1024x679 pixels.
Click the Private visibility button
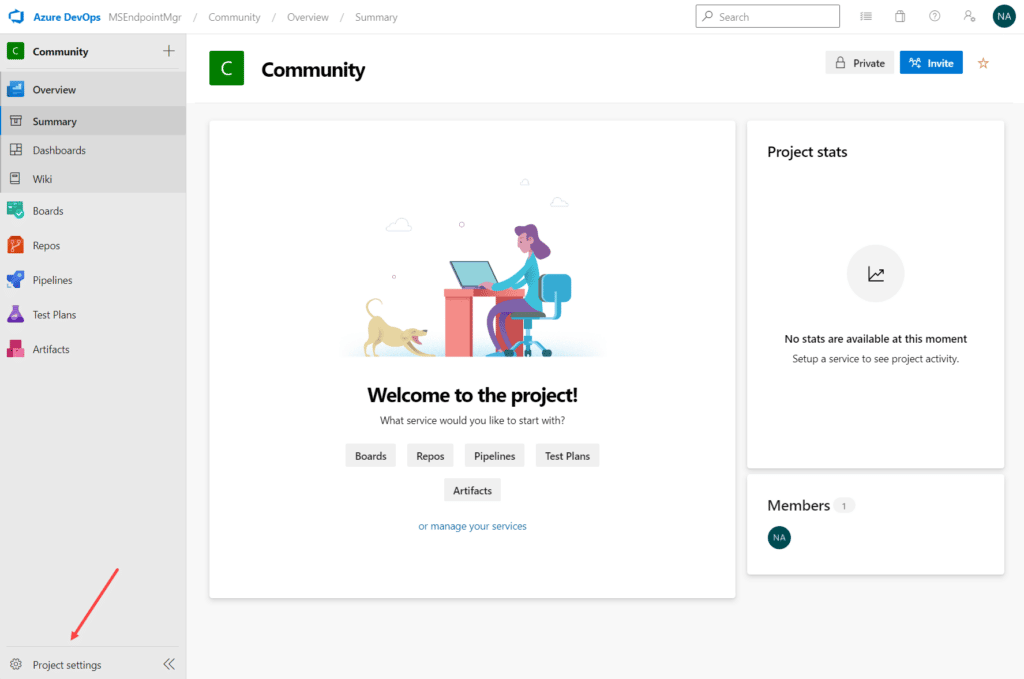[x=859, y=63]
